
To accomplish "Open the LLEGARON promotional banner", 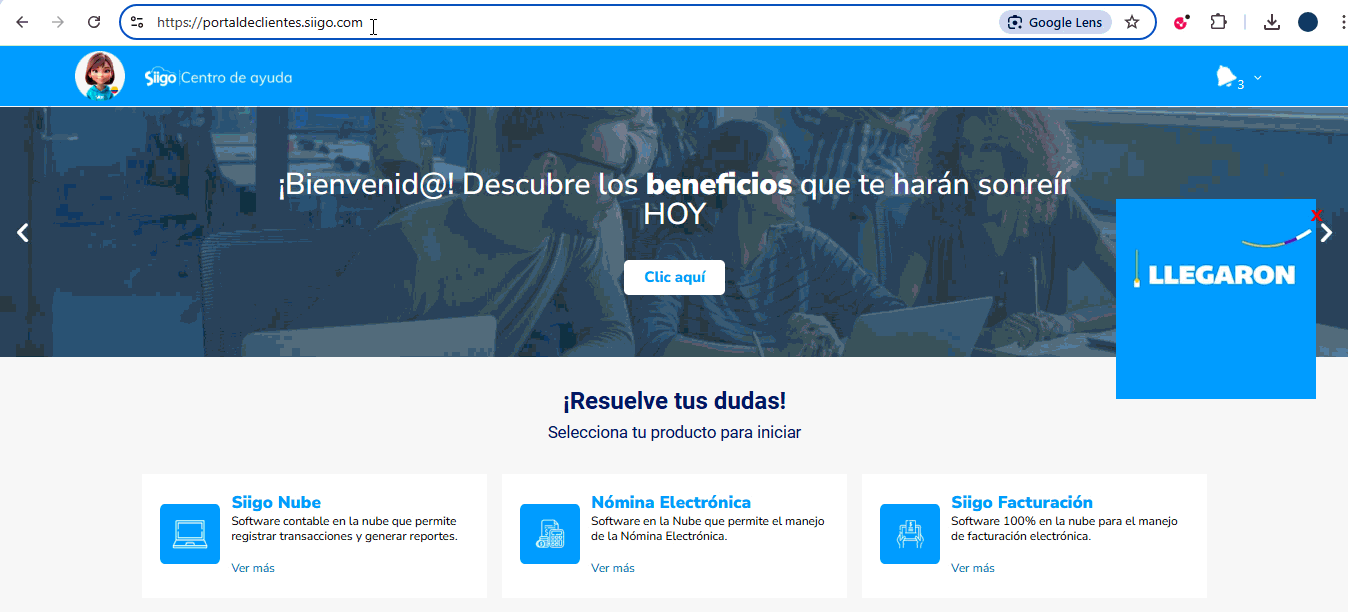I will pos(1216,299).
